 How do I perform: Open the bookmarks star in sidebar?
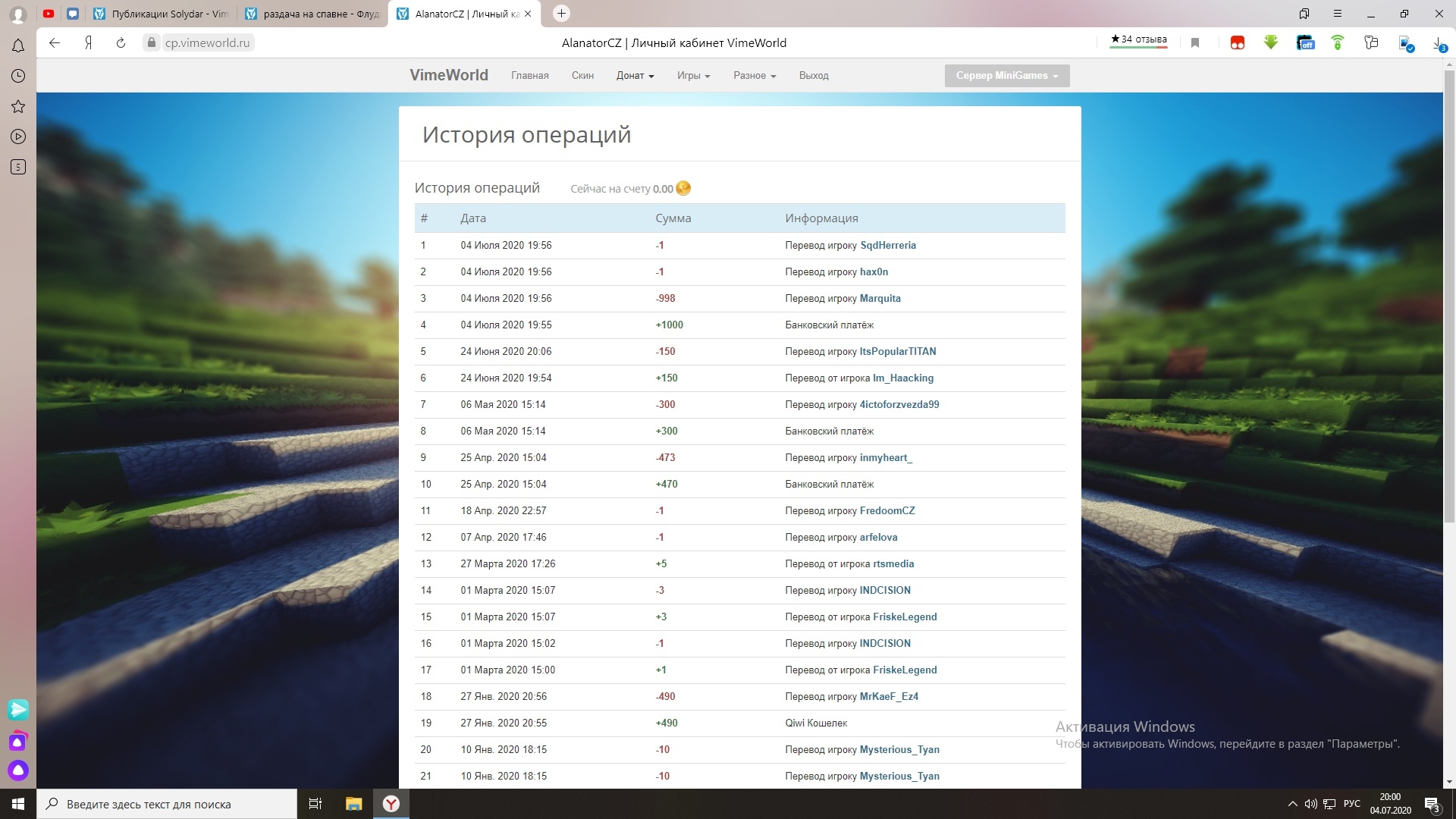(x=18, y=106)
